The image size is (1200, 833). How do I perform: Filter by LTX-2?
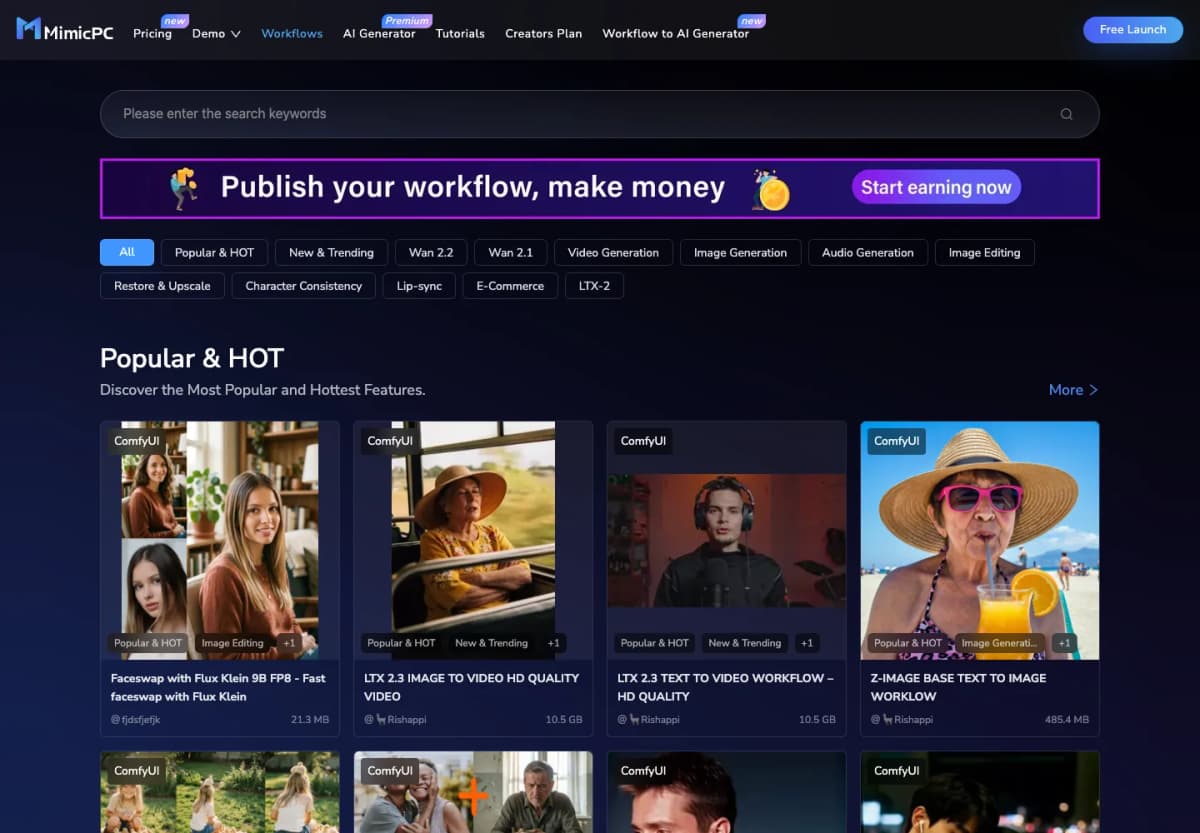(x=594, y=286)
